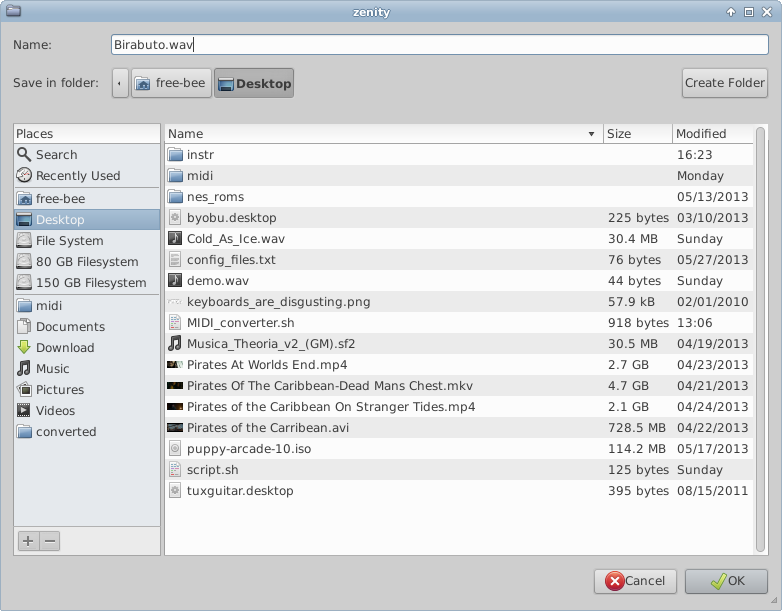Select tuxguitar.desktop in file list

click(x=459, y=491)
